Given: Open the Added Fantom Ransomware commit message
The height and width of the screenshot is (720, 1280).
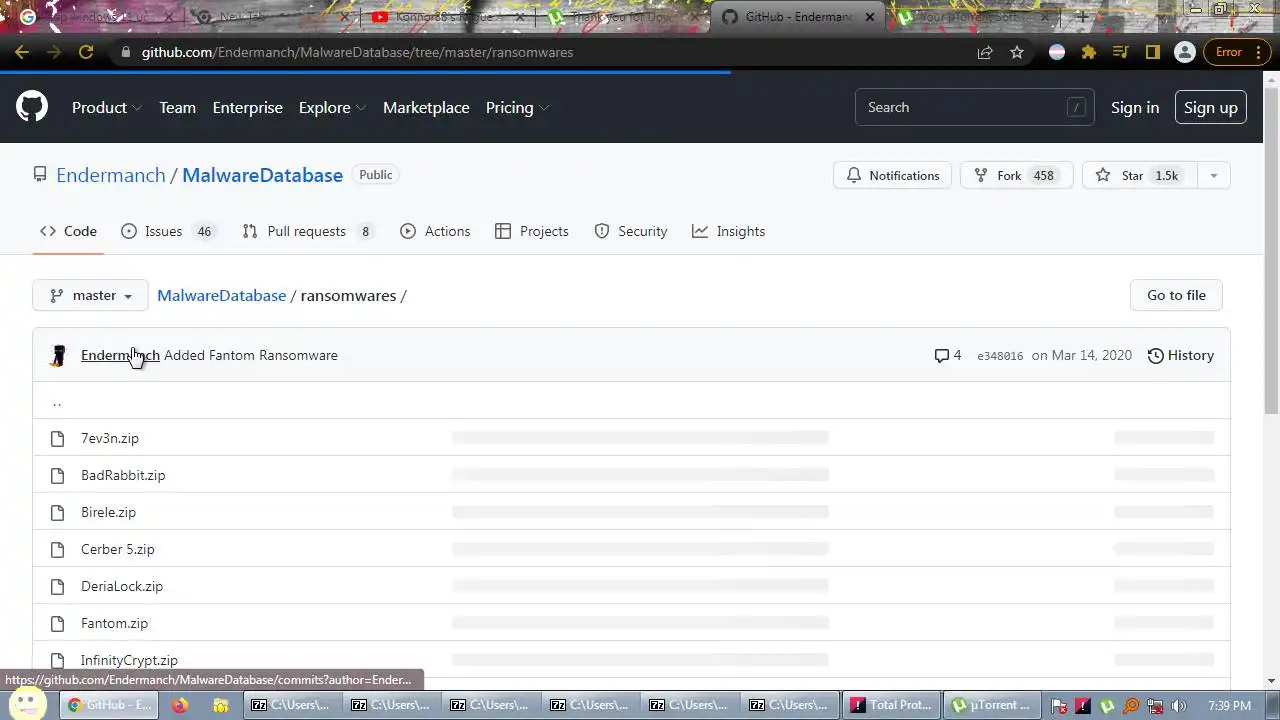Looking at the screenshot, I should tap(251, 355).
